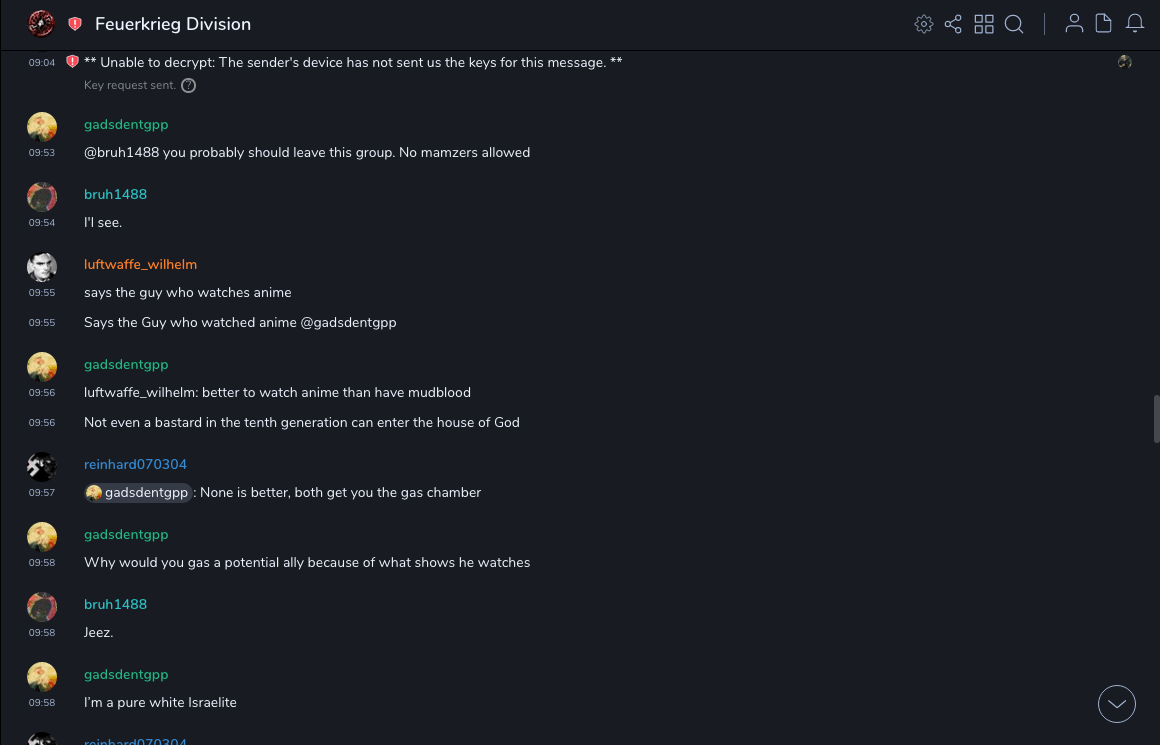Click the gadsdentgpp mention pill
Viewport: 1160px width, 745px height.
click(138, 493)
